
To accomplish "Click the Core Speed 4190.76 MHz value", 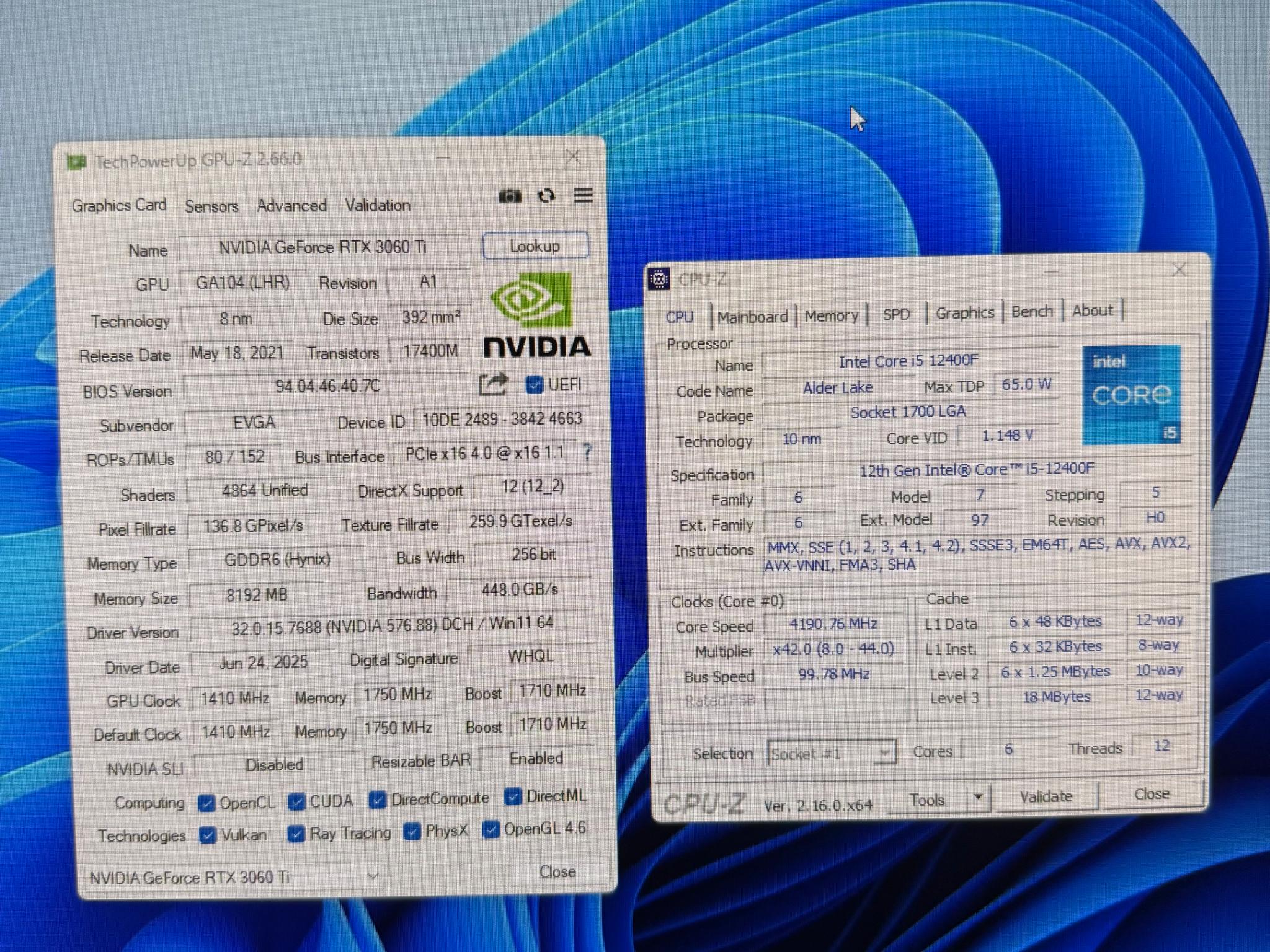I will (x=833, y=624).
